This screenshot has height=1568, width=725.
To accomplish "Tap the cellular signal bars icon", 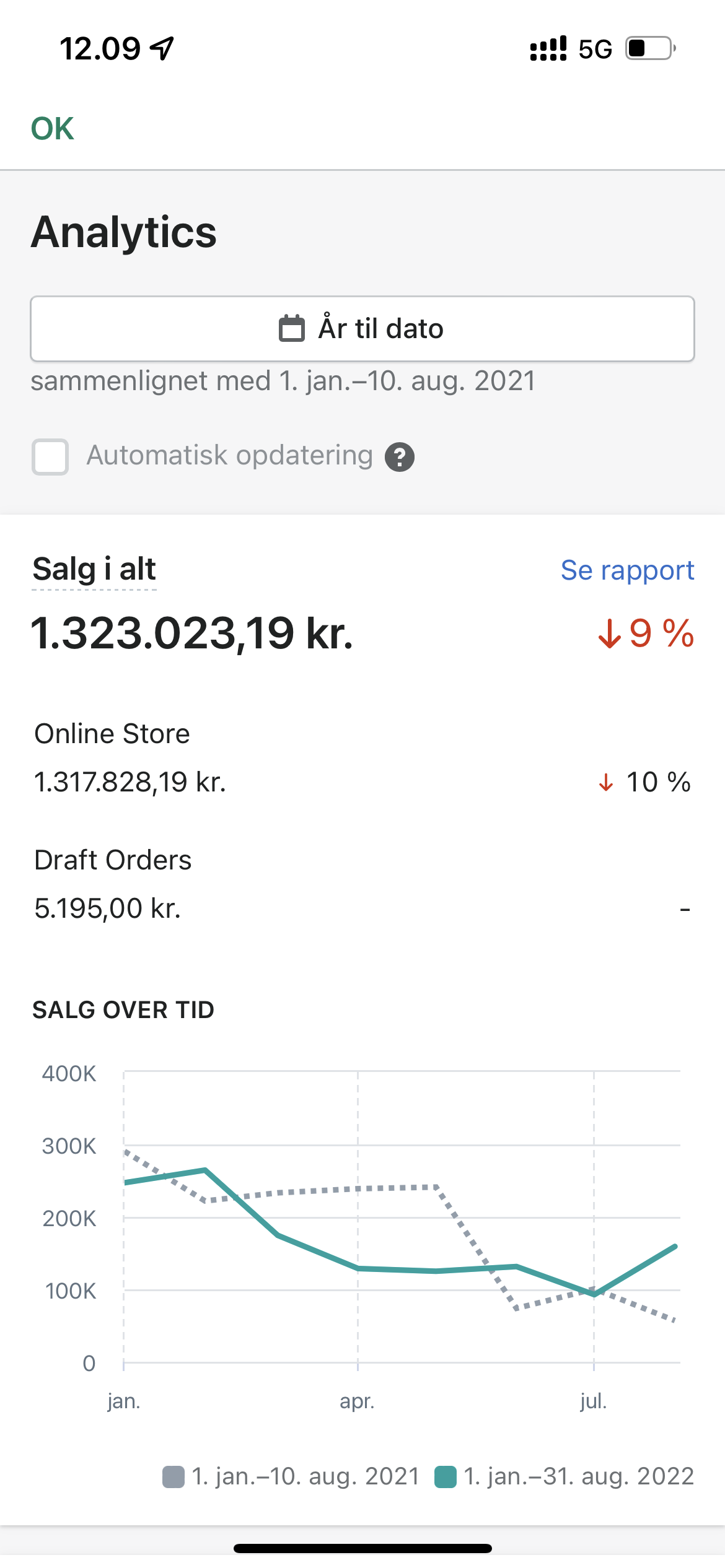I will 548,49.
